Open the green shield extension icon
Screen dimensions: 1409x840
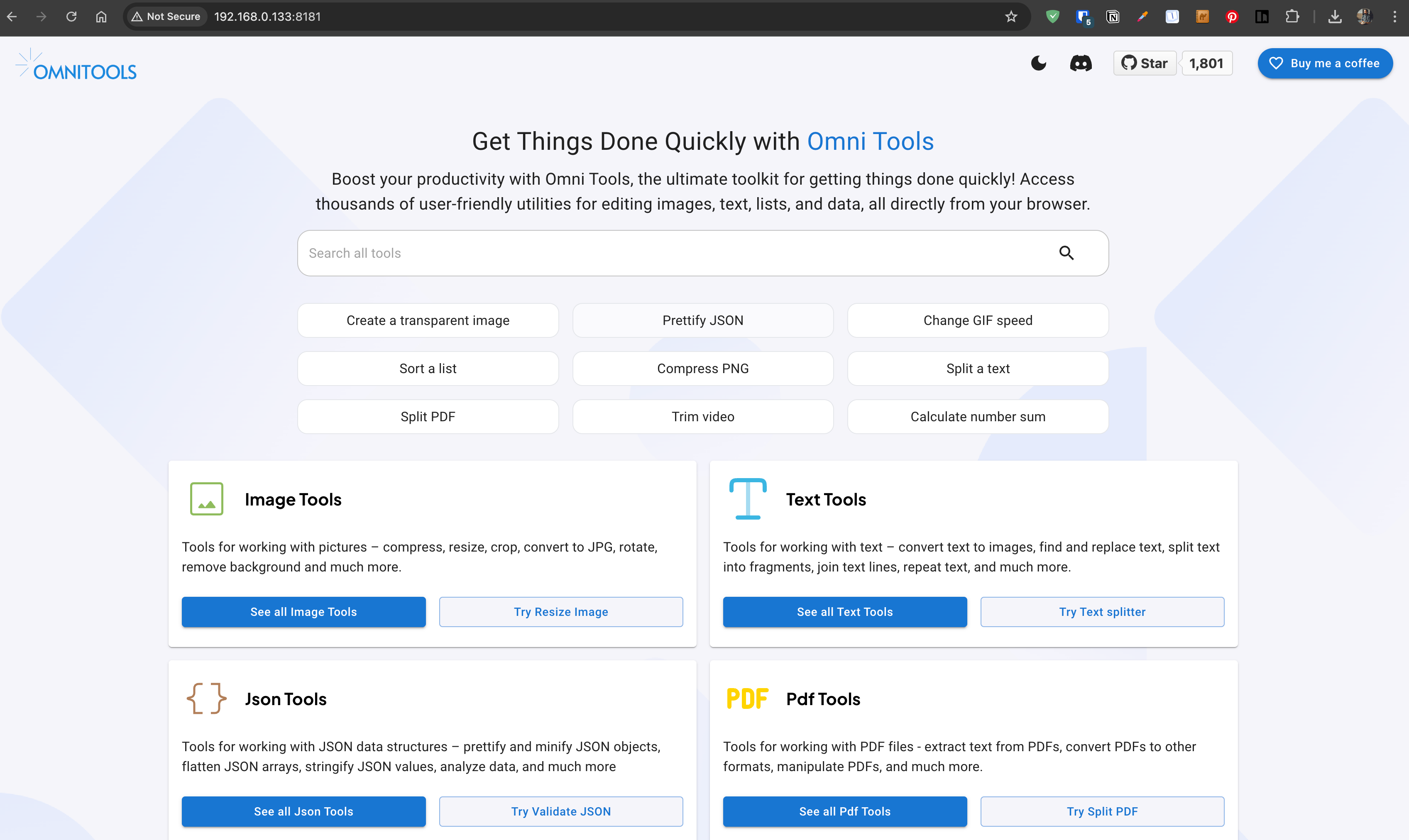(1053, 17)
